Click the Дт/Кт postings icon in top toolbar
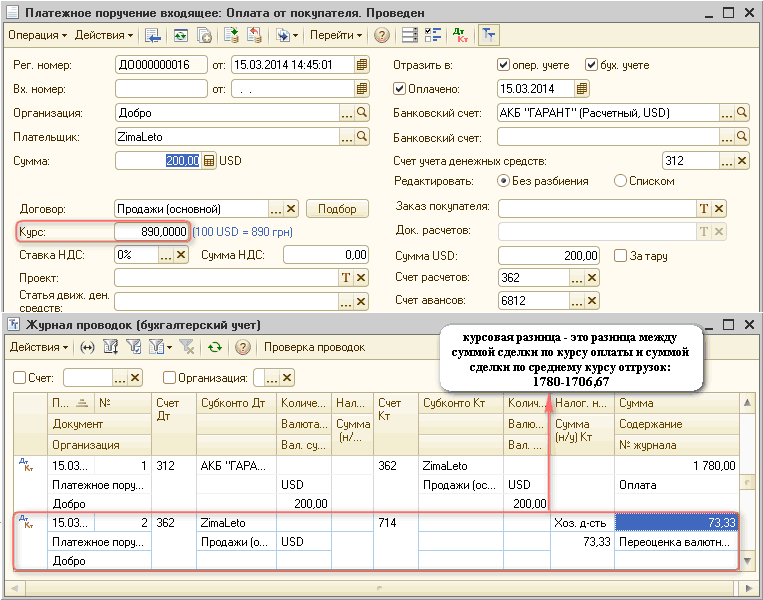This screenshot has height=600, width=763. pos(461,35)
